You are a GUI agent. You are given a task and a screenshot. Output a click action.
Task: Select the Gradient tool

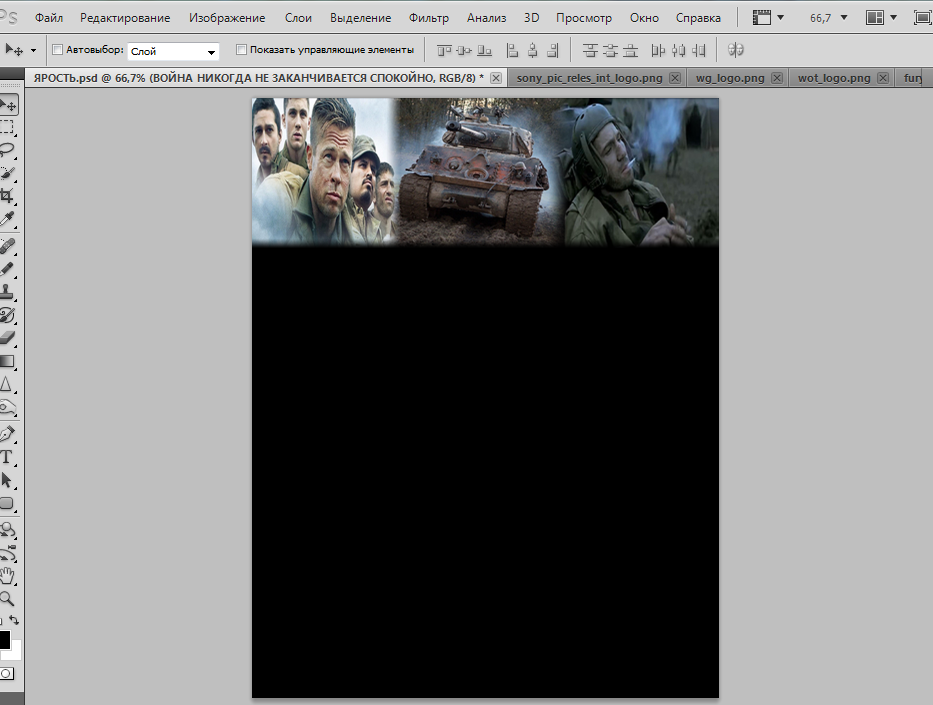coord(7,361)
